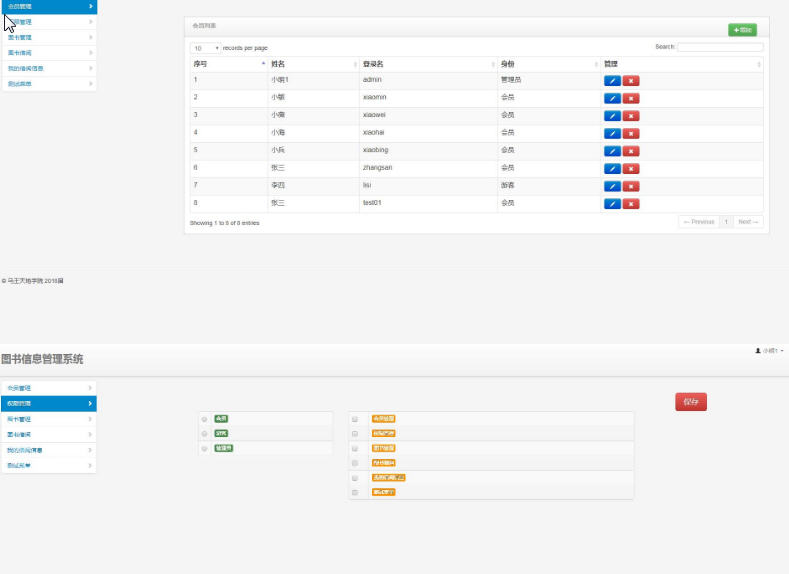Edit the xiaomin user entry

[612, 98]
